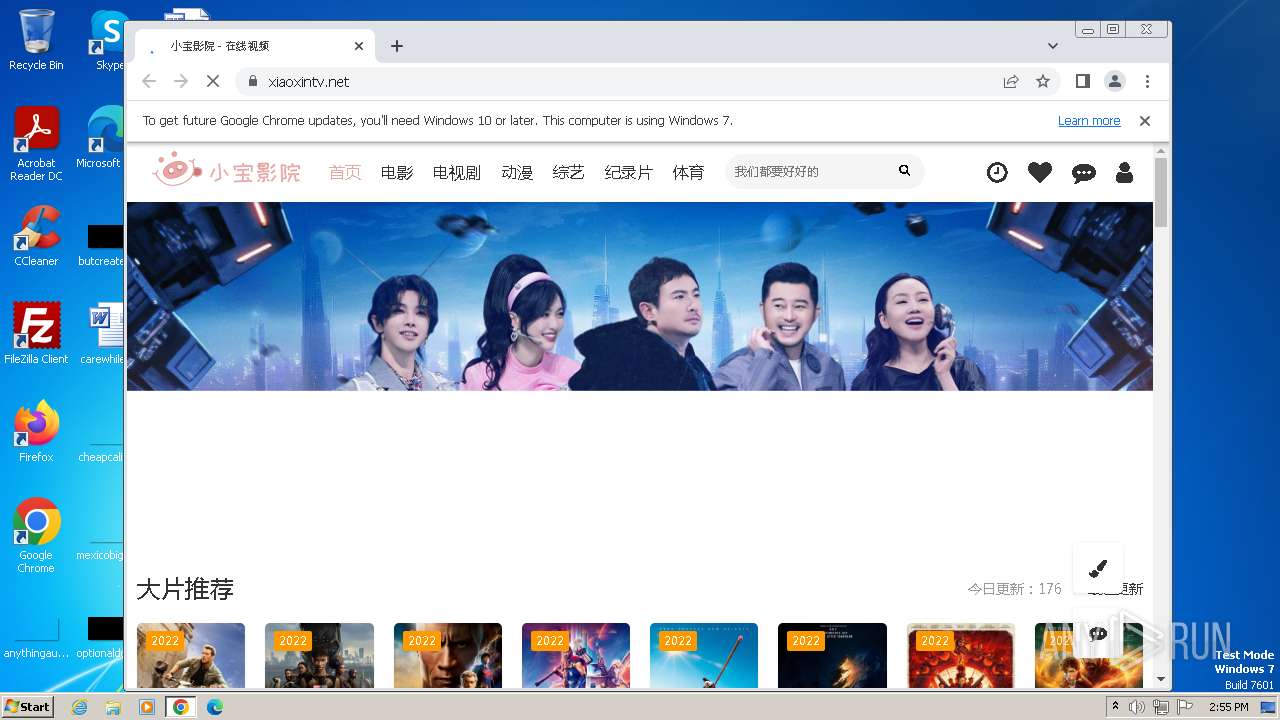Launch CCleaner from the desktop
This screenshot has width=1280, height=720.
coord(36,236)
